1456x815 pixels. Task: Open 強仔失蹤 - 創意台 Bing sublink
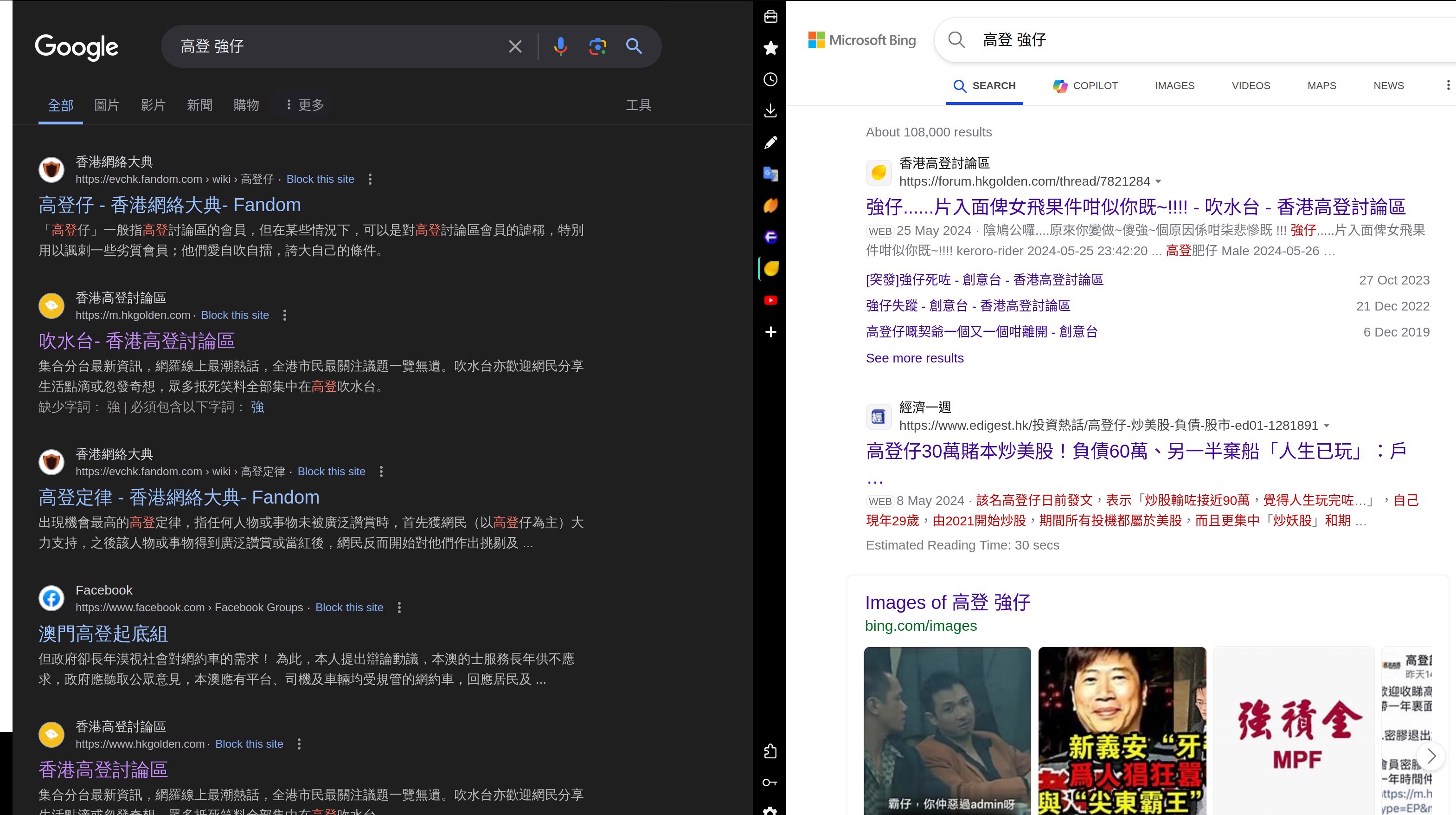tap(968, 306)
